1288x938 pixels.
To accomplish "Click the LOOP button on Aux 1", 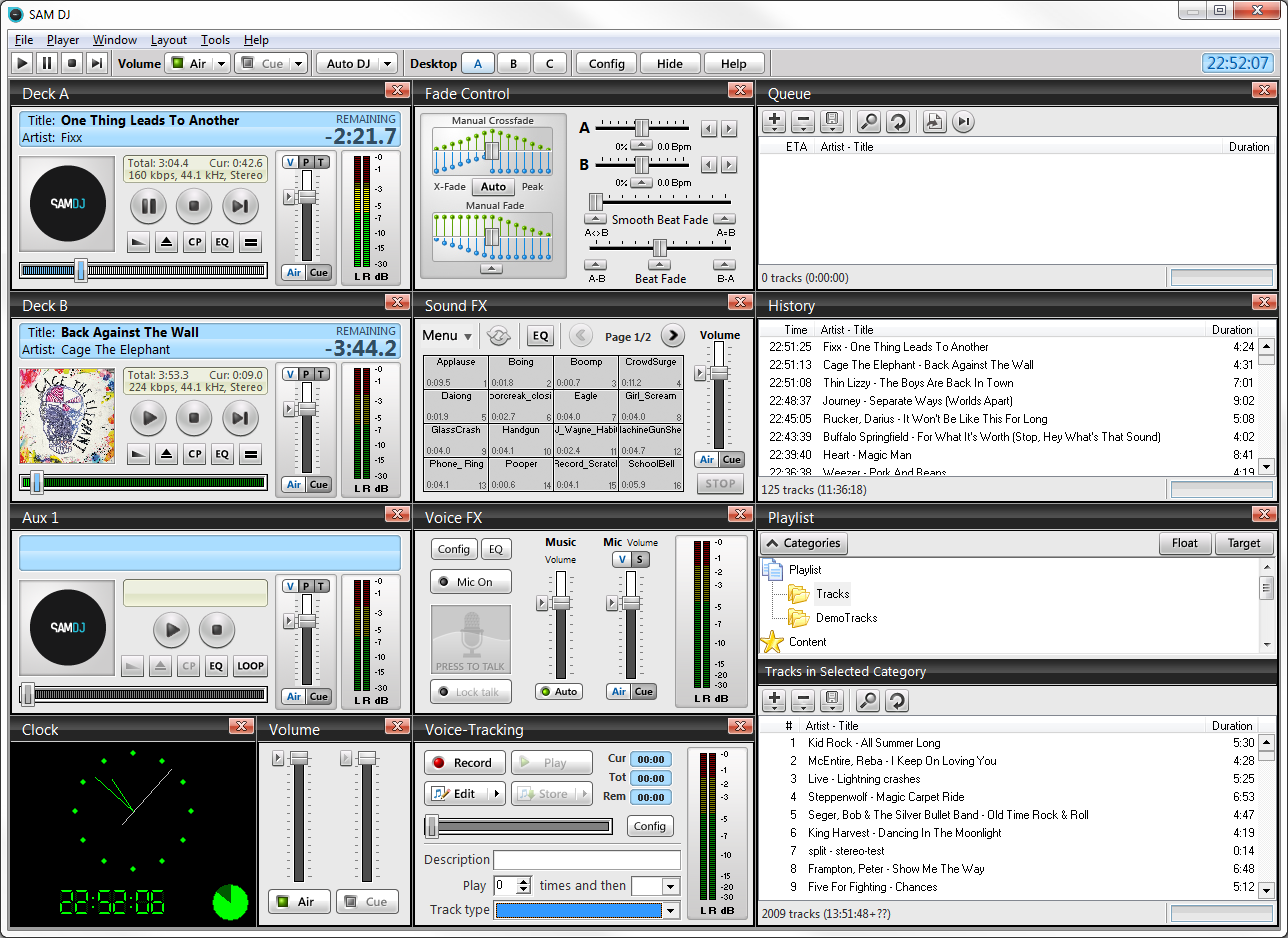I will pyautogui.click(x=250, y=666).
